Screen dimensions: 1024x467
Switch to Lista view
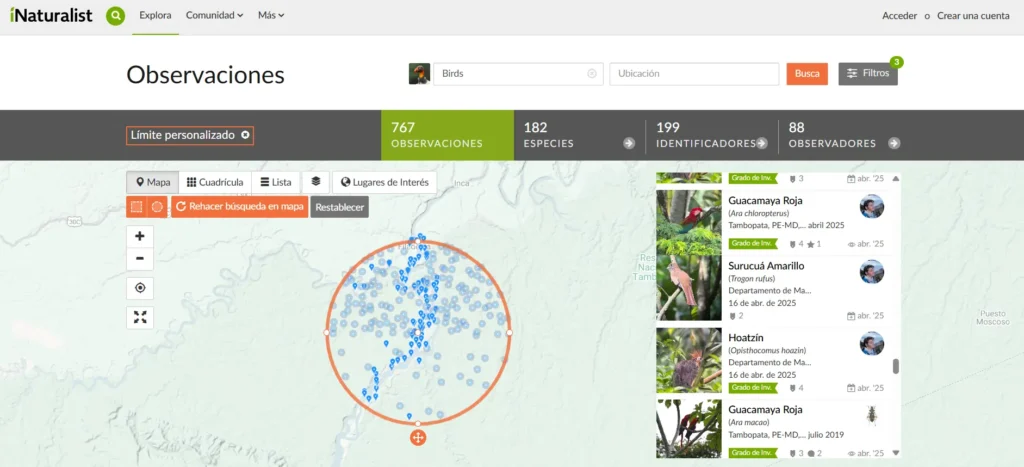point(275,182)
